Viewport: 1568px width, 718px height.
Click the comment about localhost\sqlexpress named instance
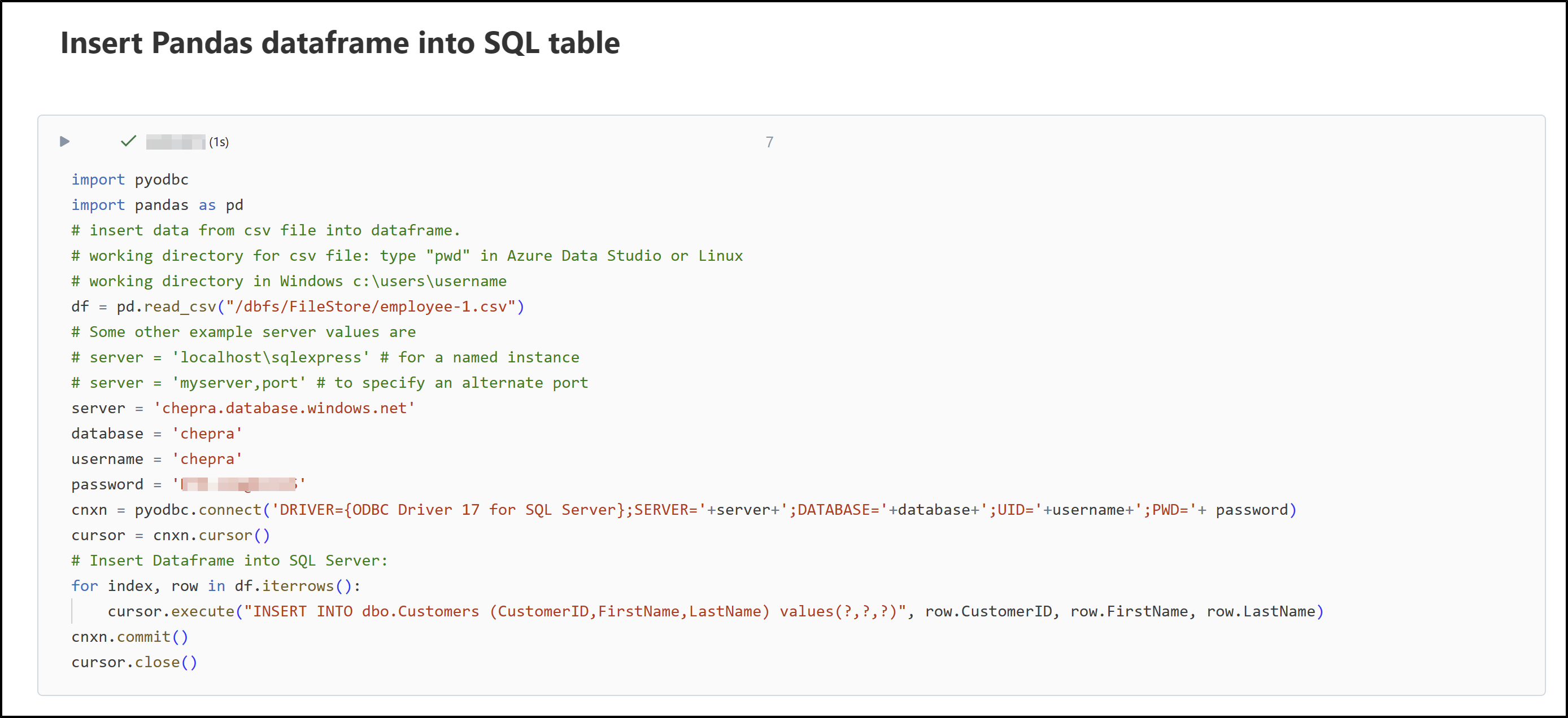click(325, 358)
